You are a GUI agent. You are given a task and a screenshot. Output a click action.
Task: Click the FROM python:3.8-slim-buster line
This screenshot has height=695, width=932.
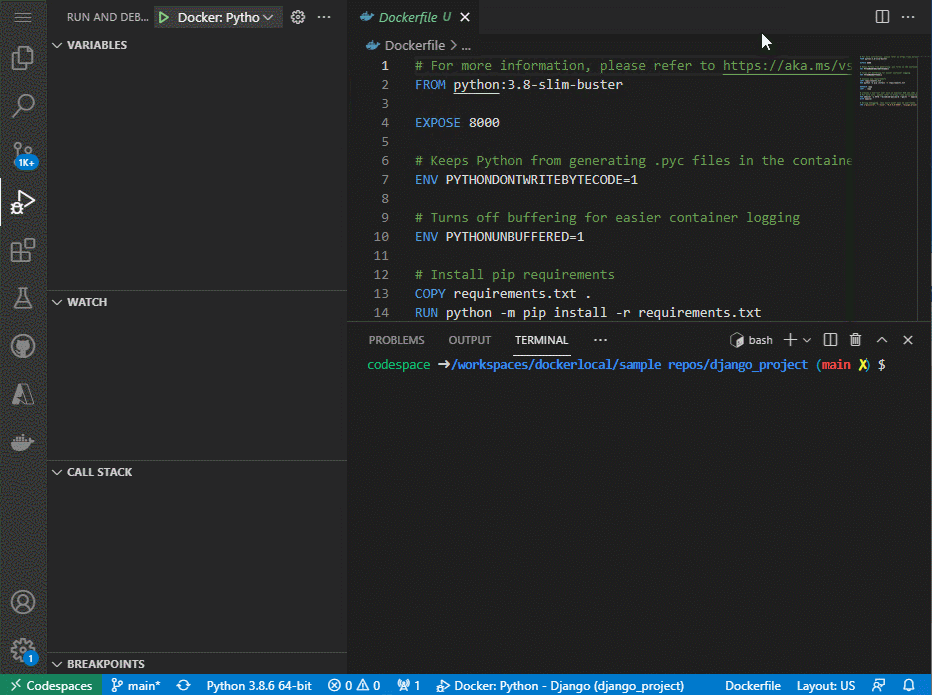(x=519, y=84)
